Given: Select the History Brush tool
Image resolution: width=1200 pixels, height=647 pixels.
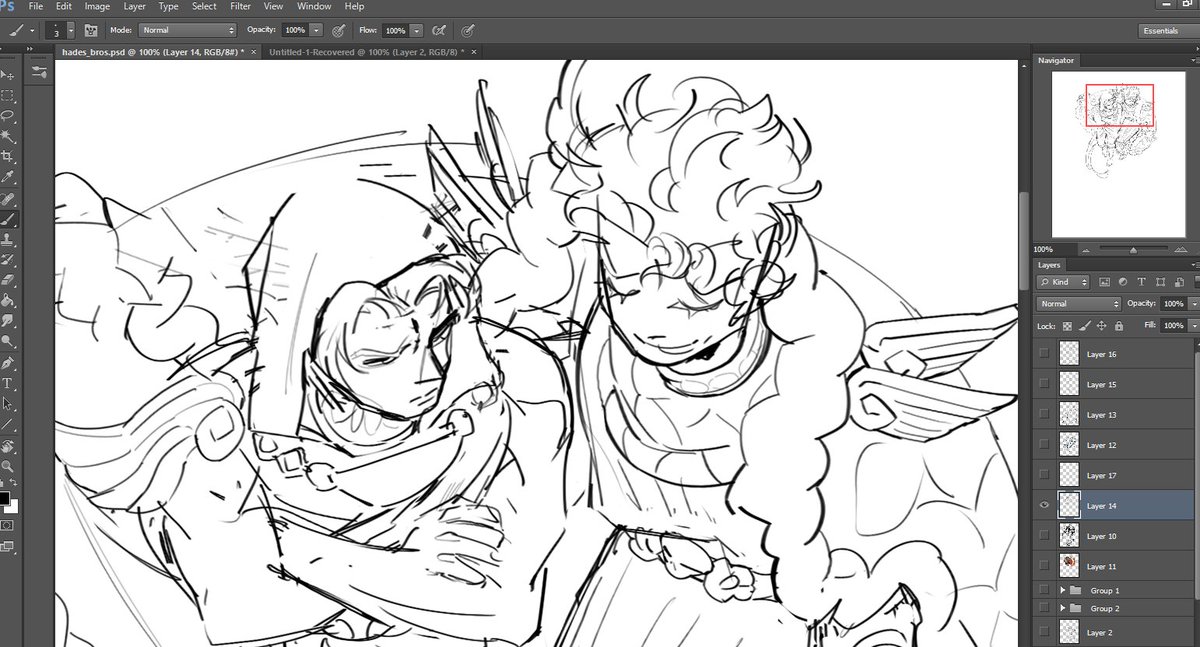Looking at the screenshot, I should pos(7,260).
